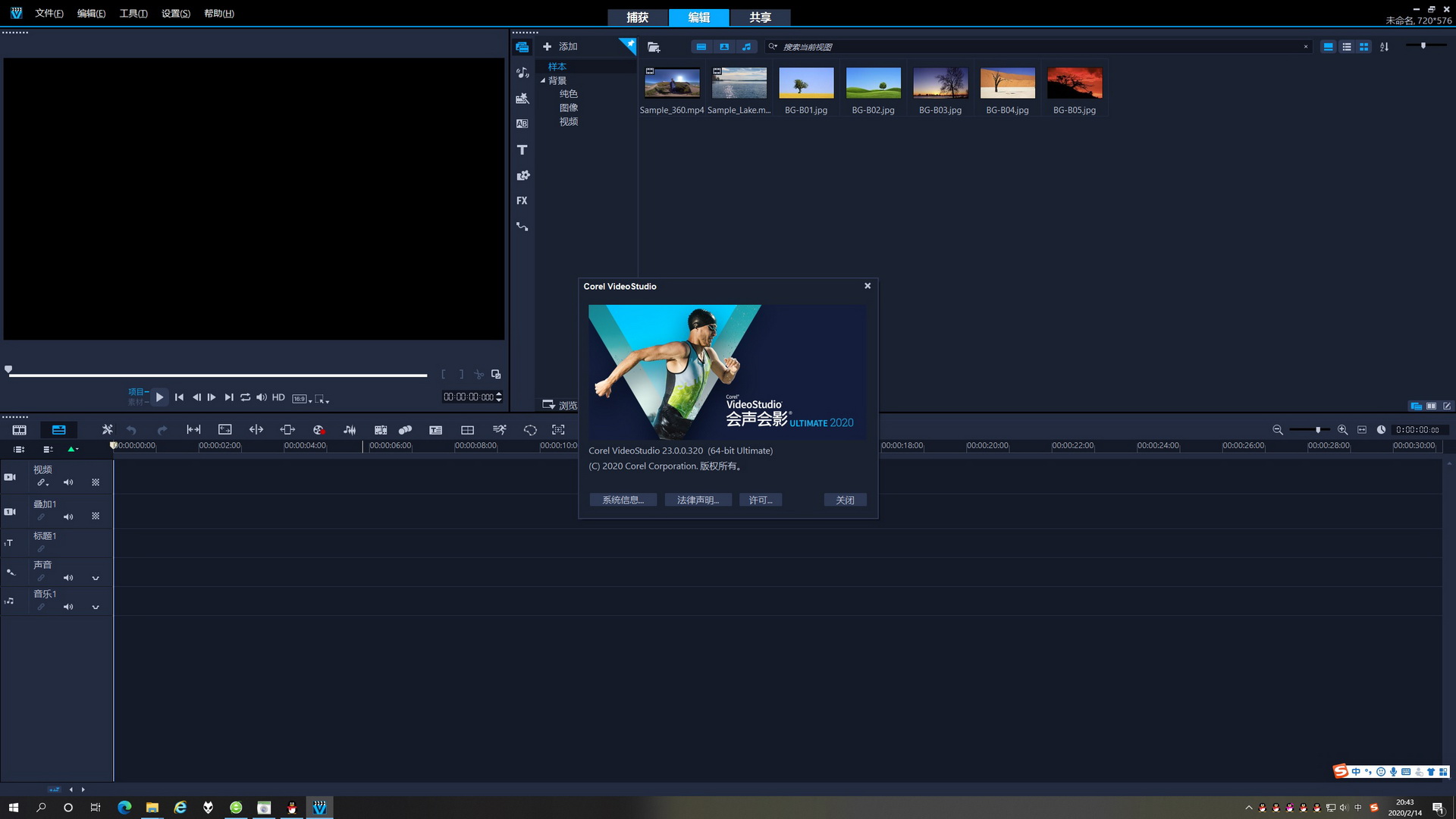
Task: Click the 许可... button in dialog
Action: coord(761,500)
